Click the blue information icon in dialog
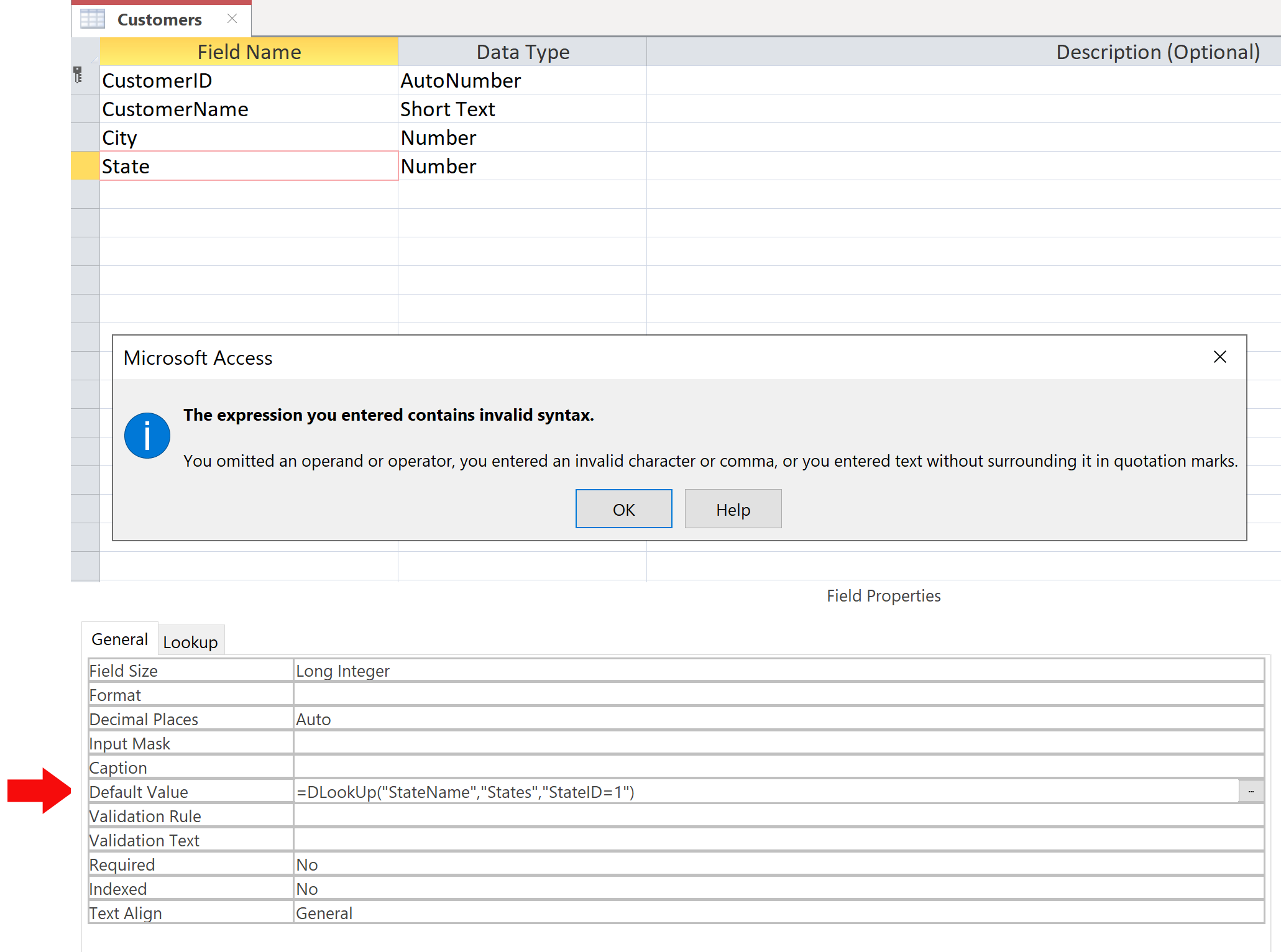This screenshot has width=1281, height=952. tap(147, 436)
